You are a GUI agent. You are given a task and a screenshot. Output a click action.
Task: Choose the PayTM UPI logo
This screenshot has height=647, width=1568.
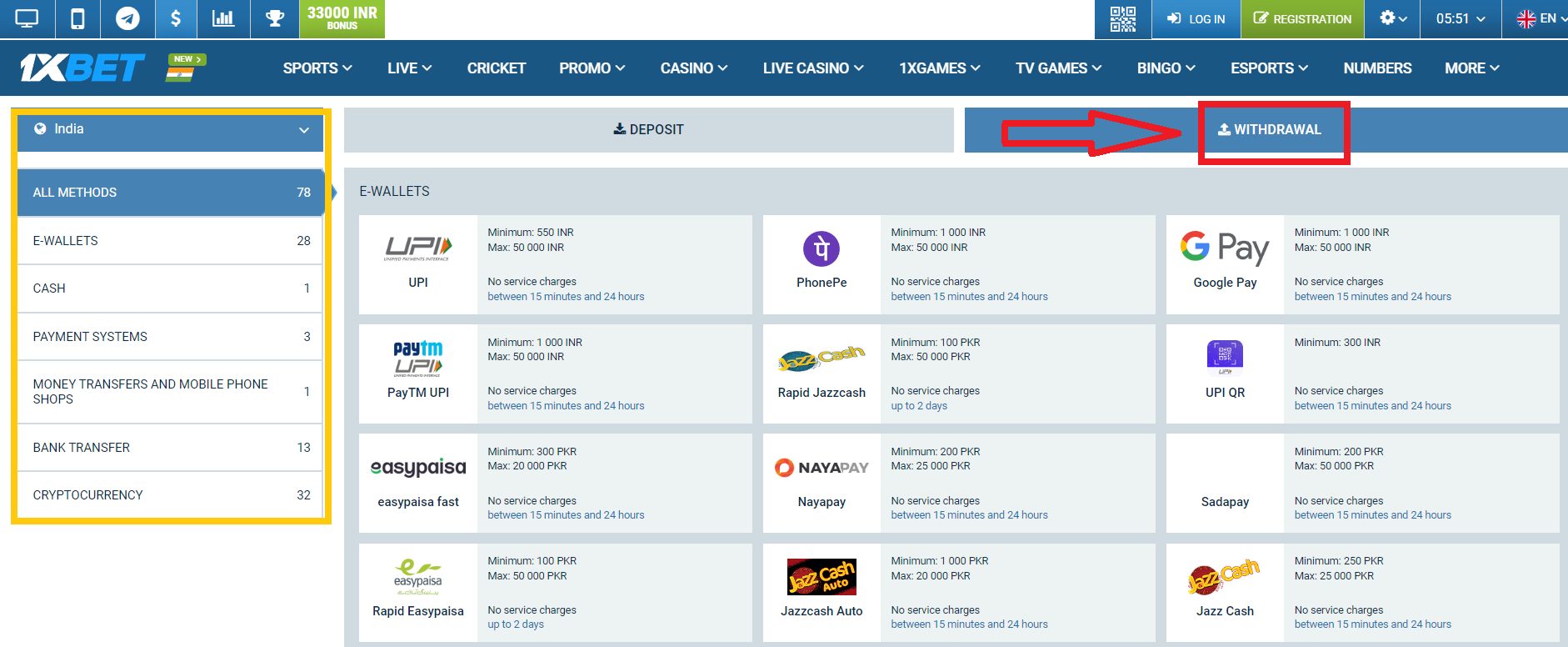click(418, 359)
